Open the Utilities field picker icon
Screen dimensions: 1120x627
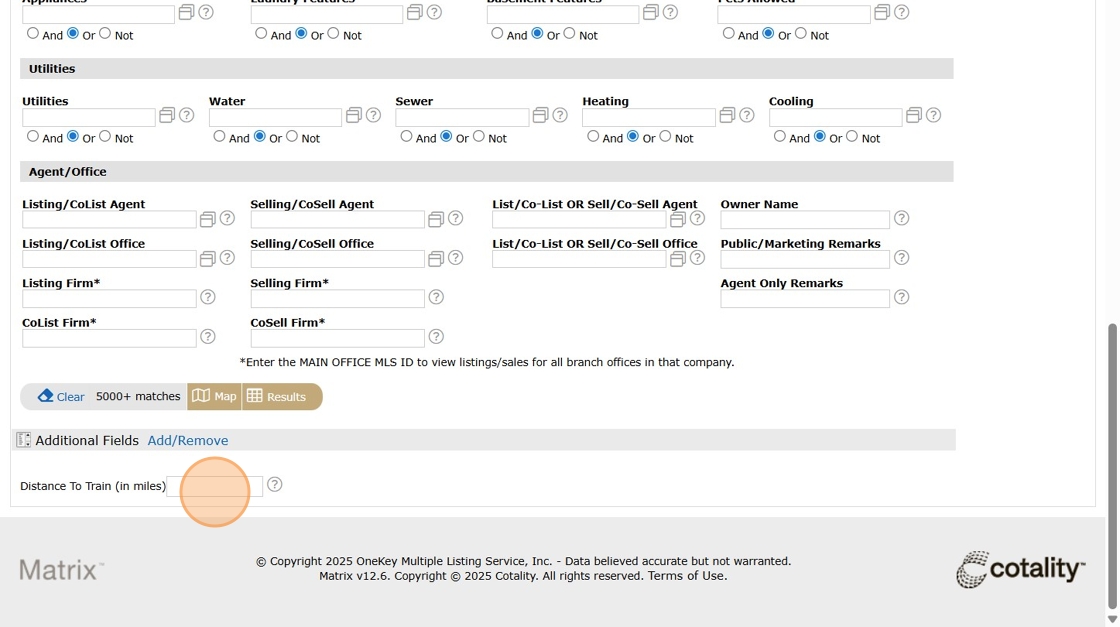[x=167, y=116]
